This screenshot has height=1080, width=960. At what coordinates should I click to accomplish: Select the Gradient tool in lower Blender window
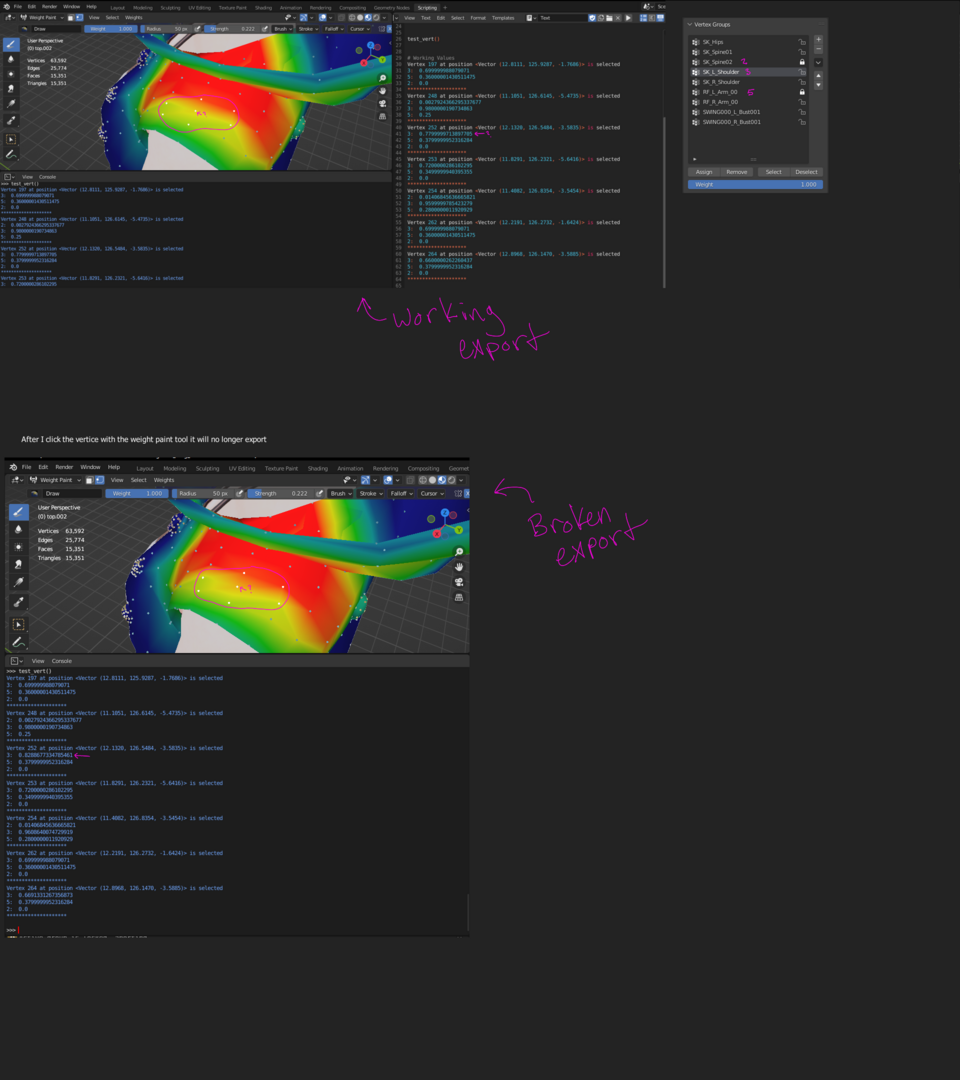click(x=19, y=582)
